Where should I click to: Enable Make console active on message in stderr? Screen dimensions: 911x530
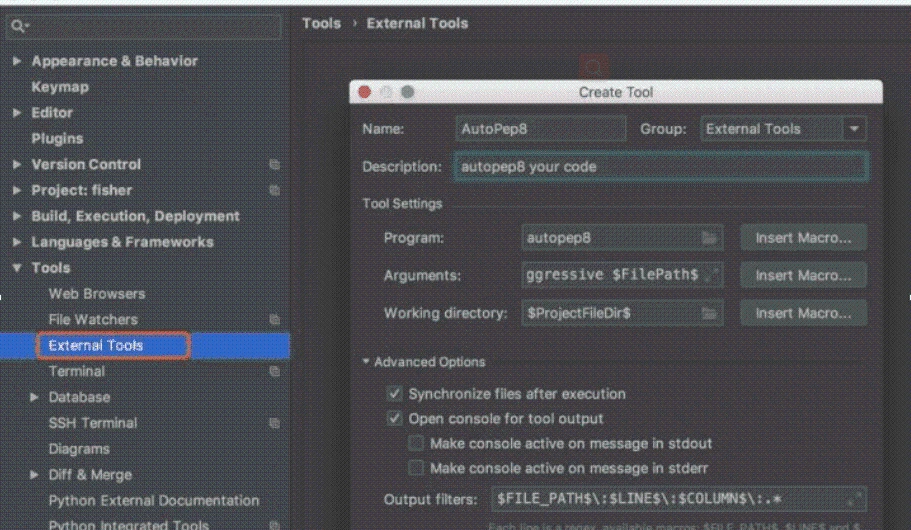click(x=416, y=468)
